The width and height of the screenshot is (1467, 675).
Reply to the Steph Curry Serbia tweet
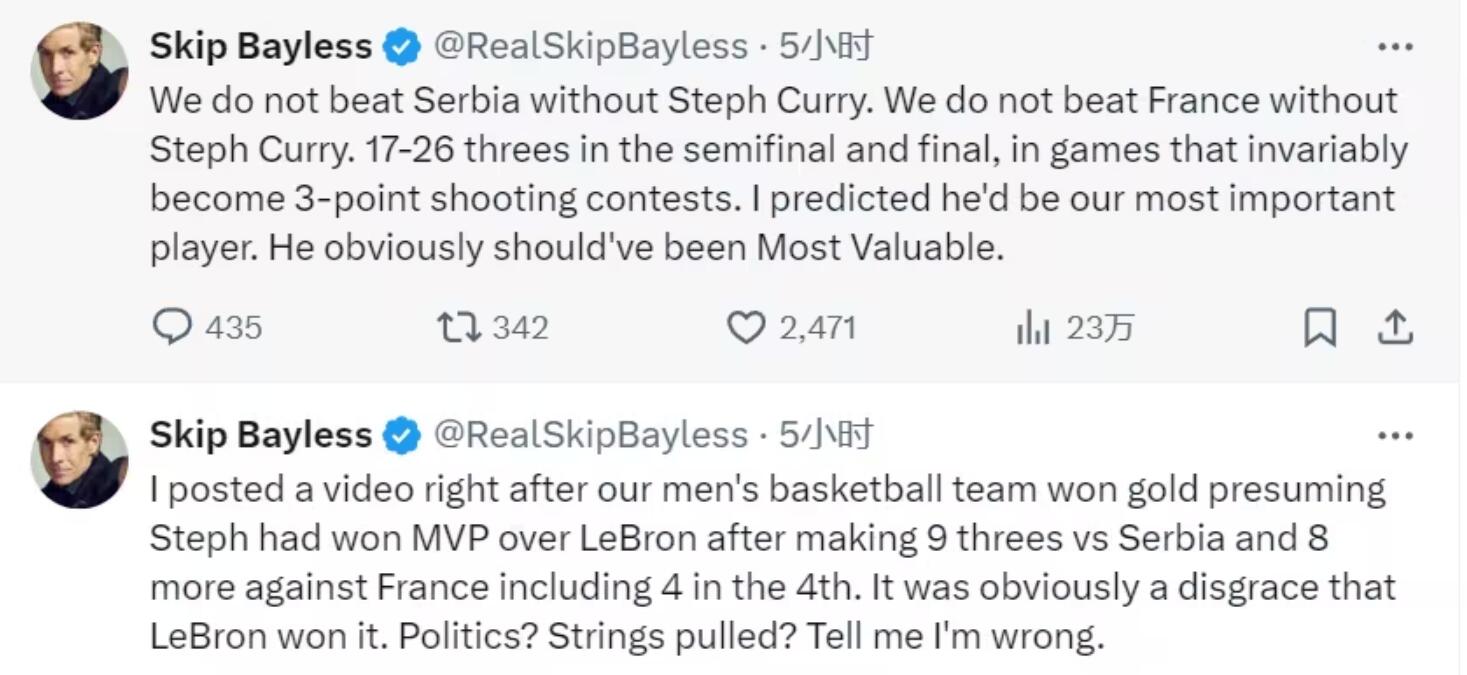tap(172, 328)
